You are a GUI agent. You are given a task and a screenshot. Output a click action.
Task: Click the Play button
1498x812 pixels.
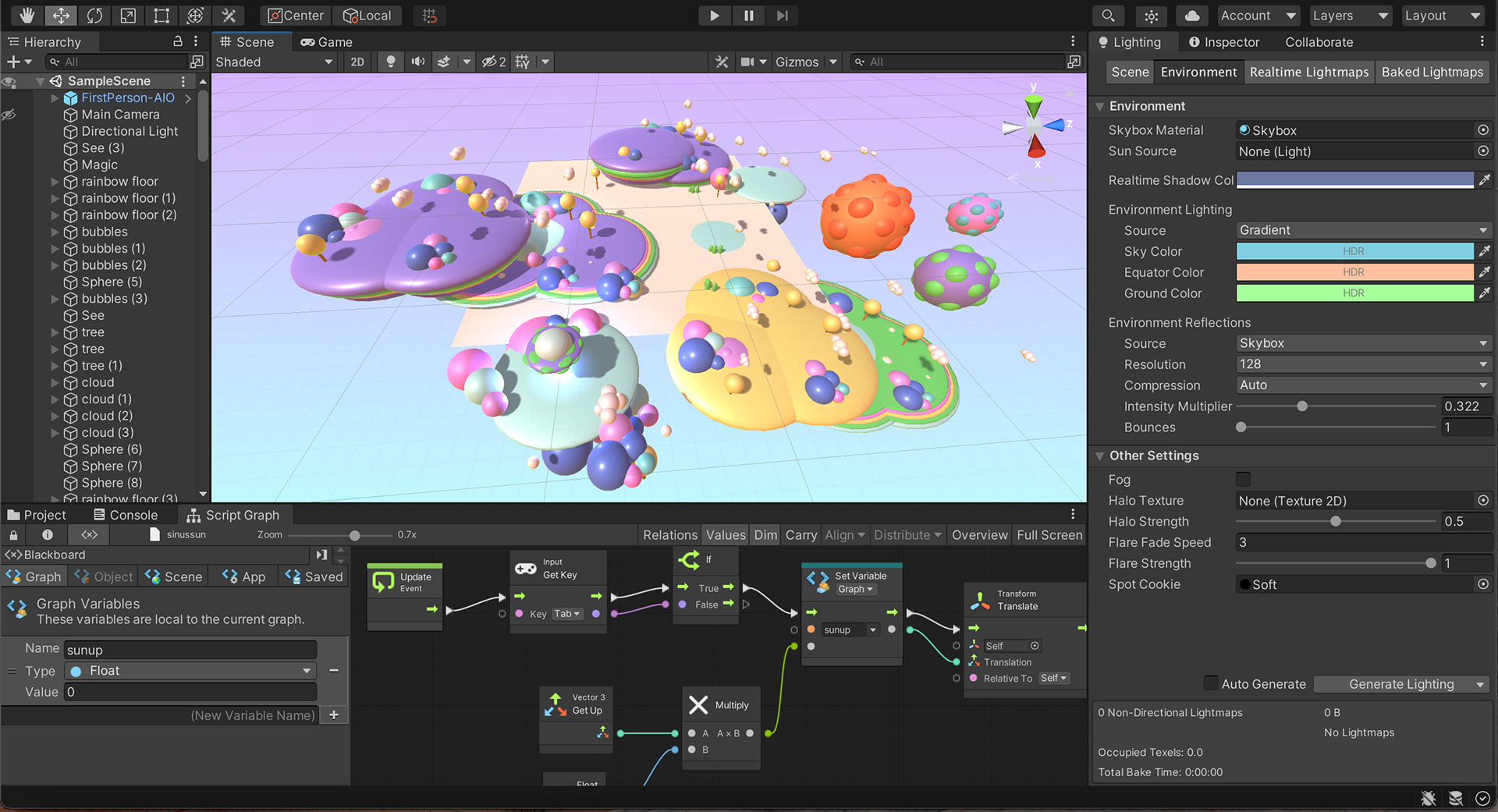point(714,16)
